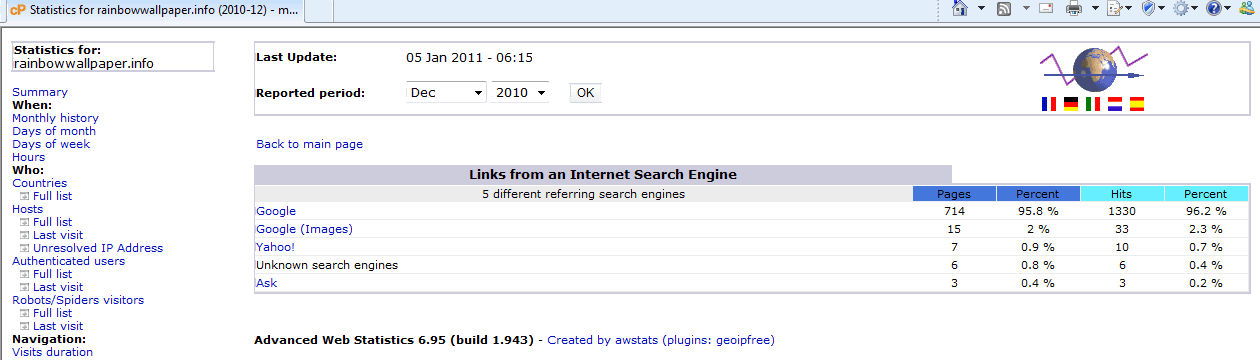Open the 2010 year dropdown
The width and height of the screenshot is (1260, 360).
pos(521,92)
